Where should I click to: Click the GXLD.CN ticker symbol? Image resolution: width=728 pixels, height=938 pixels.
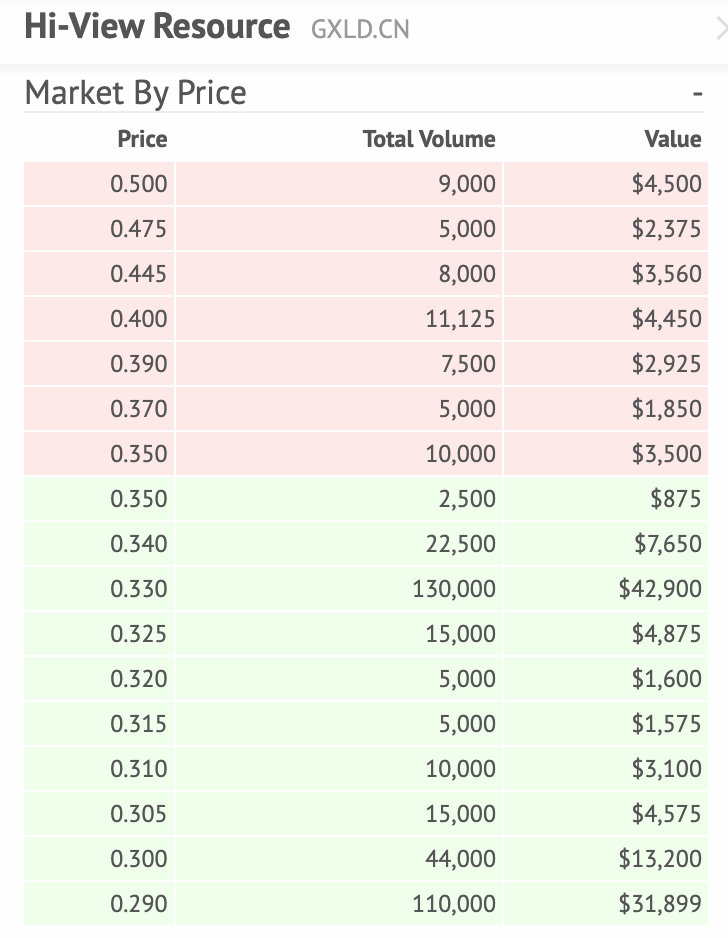click(360, 29)
